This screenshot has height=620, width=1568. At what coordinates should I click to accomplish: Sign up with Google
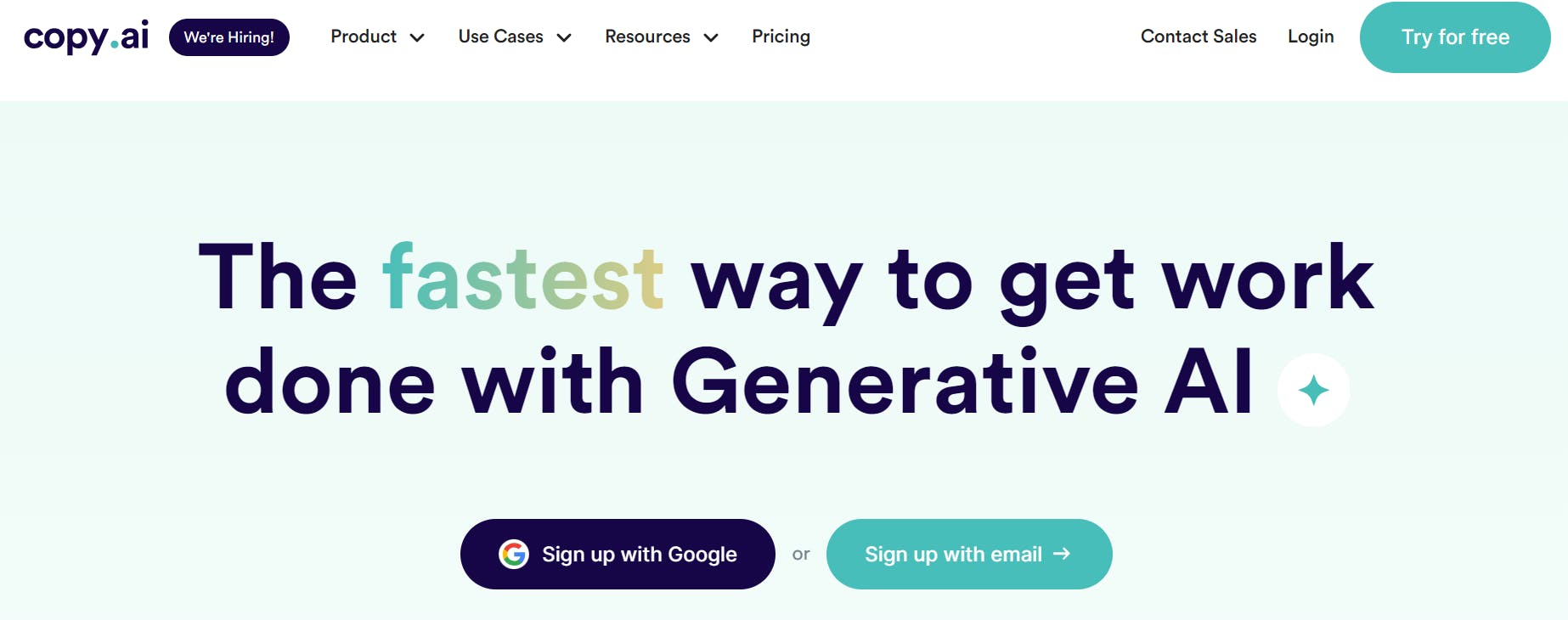[x=618, y=555]
